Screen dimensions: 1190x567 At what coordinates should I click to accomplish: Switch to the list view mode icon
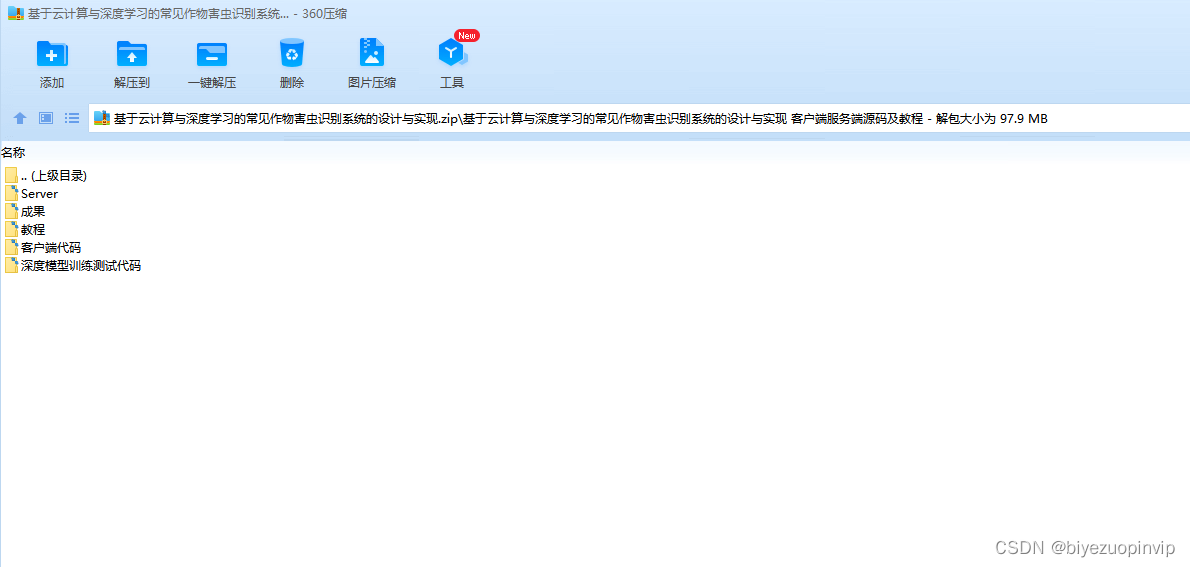(72, 118)
